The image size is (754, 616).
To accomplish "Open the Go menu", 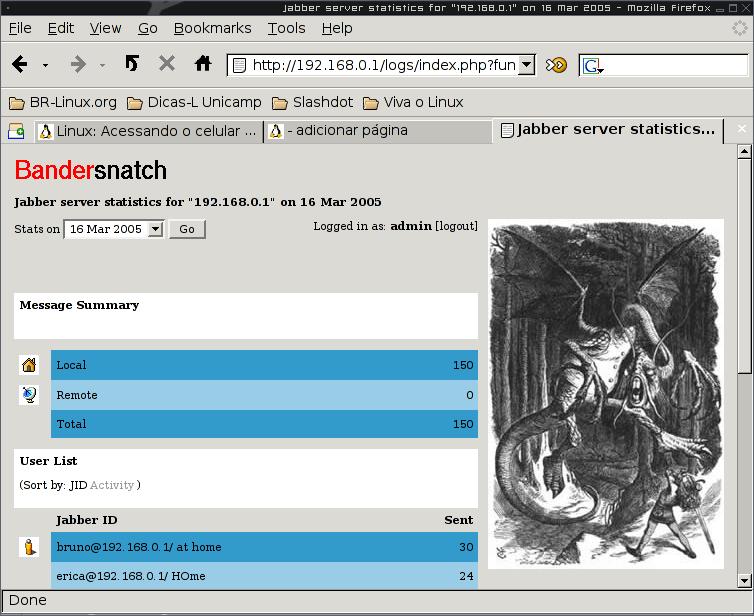I will [148, 28].
